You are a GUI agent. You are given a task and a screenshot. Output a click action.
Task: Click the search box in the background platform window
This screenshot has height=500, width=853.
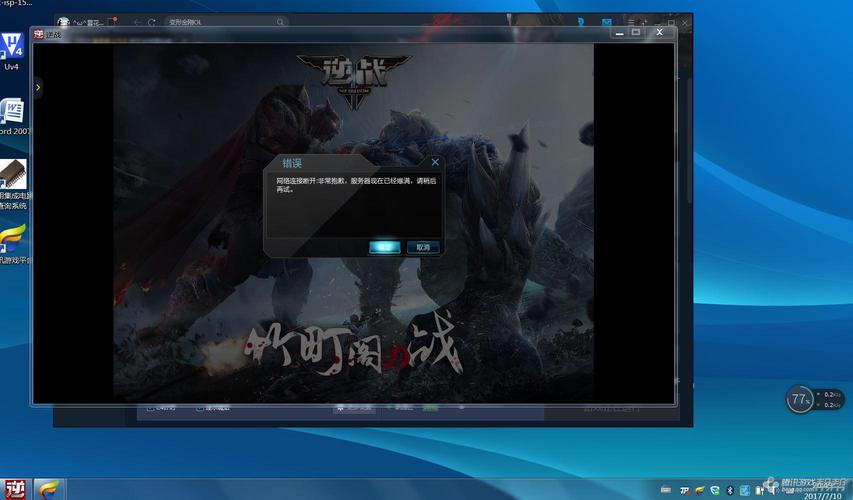pyautogui.click(x=225, y=22)
